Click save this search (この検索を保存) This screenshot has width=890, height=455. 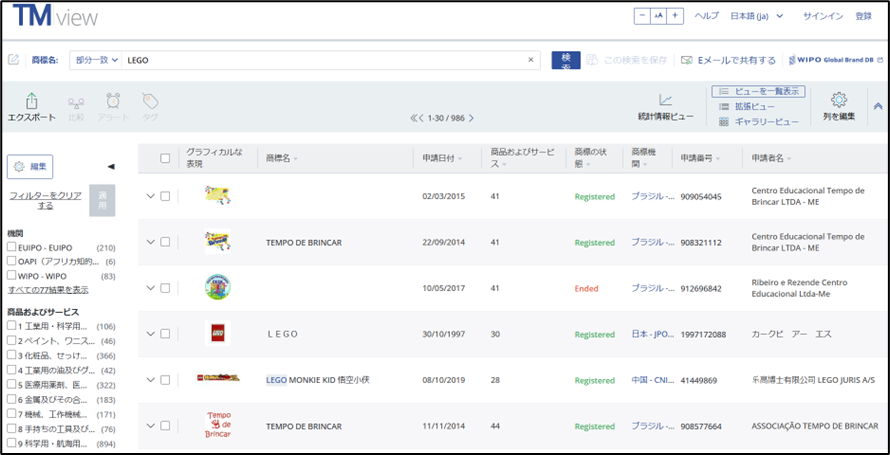point(626,60)
